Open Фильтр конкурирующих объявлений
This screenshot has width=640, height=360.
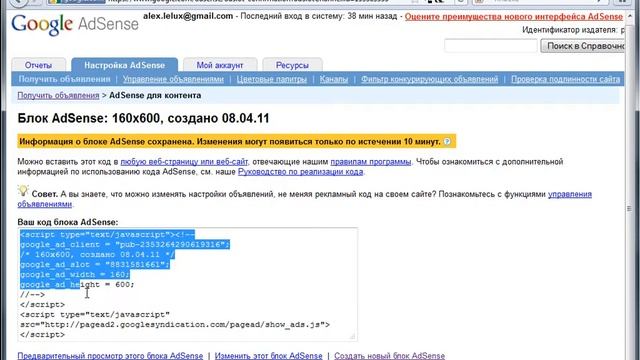[429, 79]
